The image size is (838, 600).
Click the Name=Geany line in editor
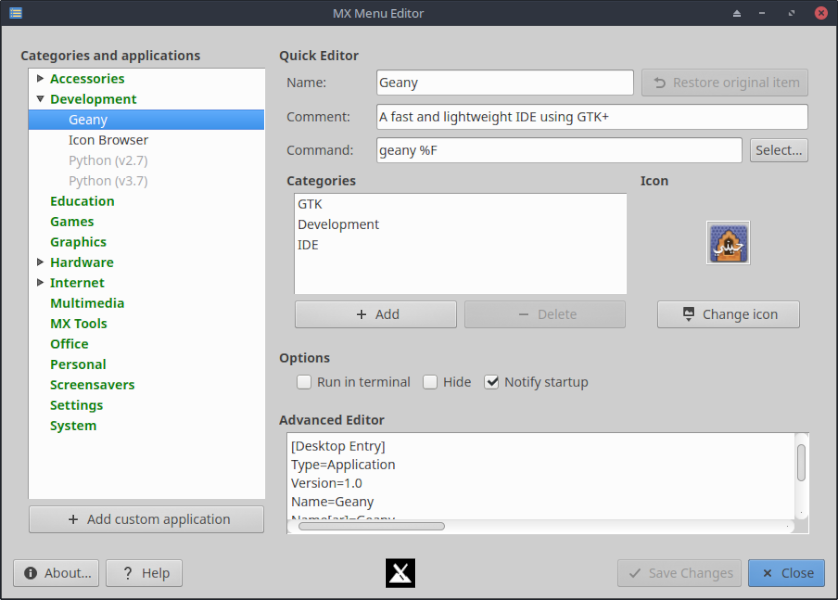click(332, 502)
